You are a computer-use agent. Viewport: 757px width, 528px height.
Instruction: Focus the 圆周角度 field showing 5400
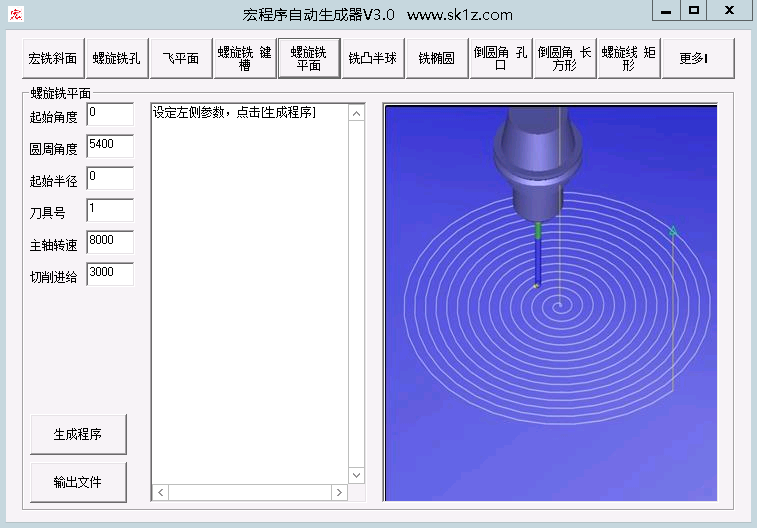click(x=110, y=146)
